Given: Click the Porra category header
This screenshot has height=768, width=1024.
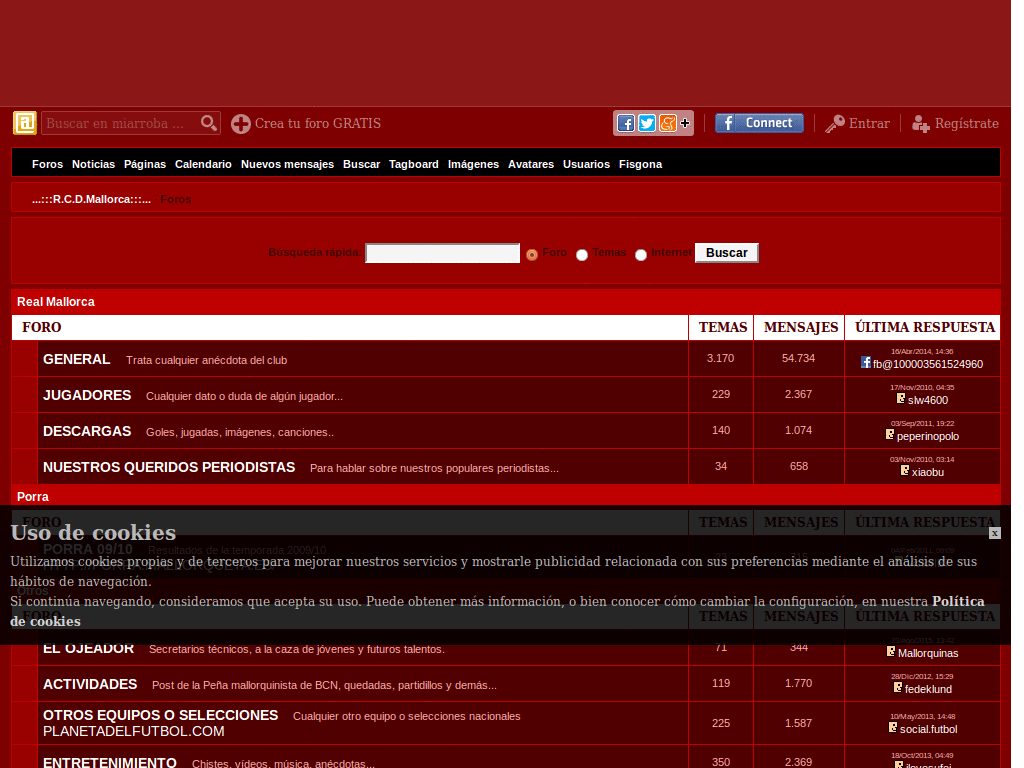Looking at the screenshot, I should (33, 496).
